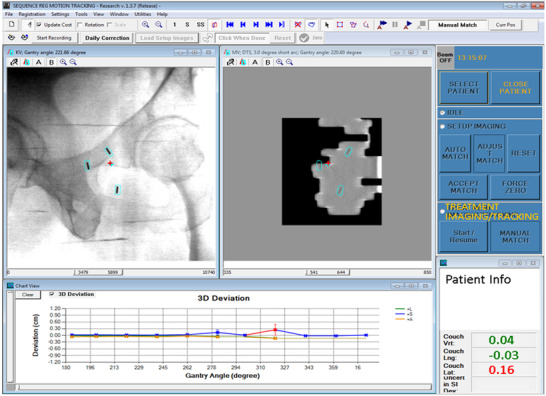The height and width of the screenshot is (396, 546).
Task: Click zoom out icon in KV image window
Action: coord(73,62)
